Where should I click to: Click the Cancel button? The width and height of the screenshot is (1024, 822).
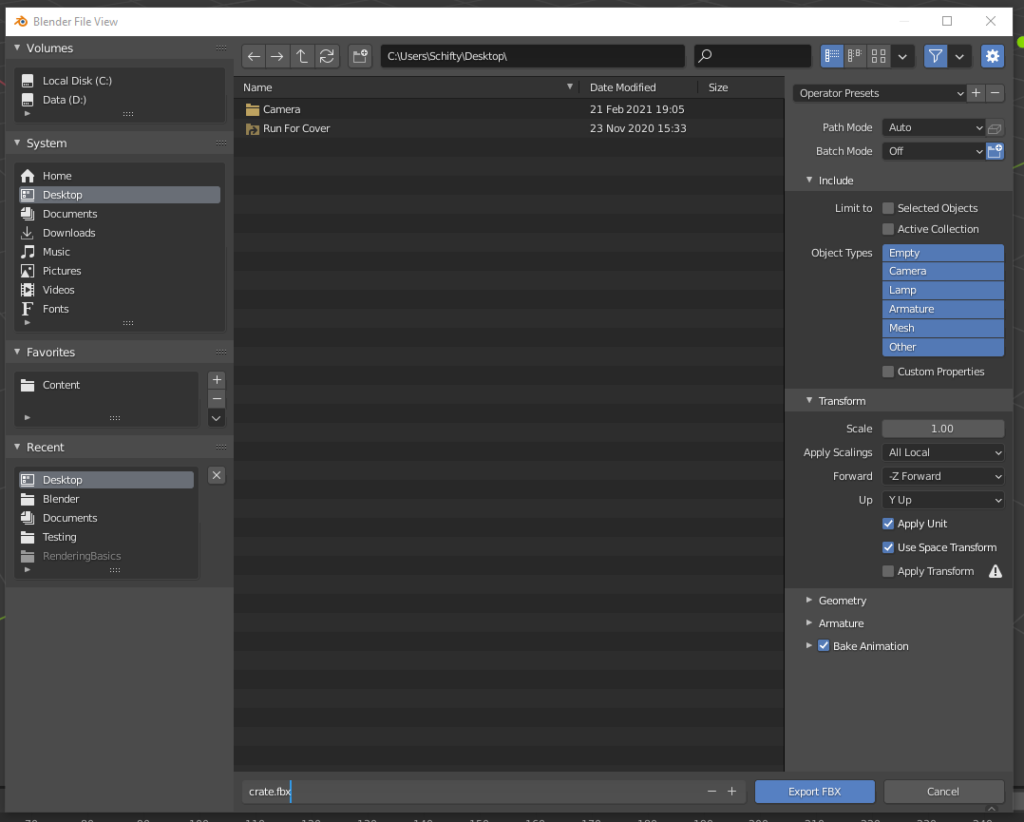tap(943, 791)
